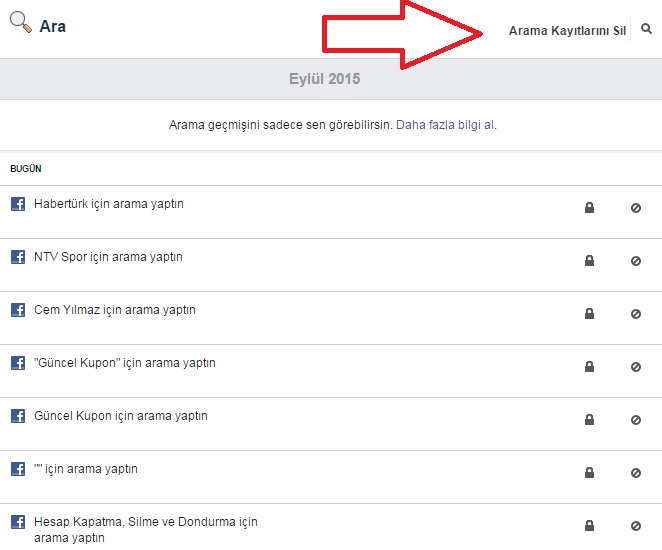Open the search magnifier icon at top right
The height and width of the screenshot is (550, 662).
pyautogui.click(x=646, y=29)
